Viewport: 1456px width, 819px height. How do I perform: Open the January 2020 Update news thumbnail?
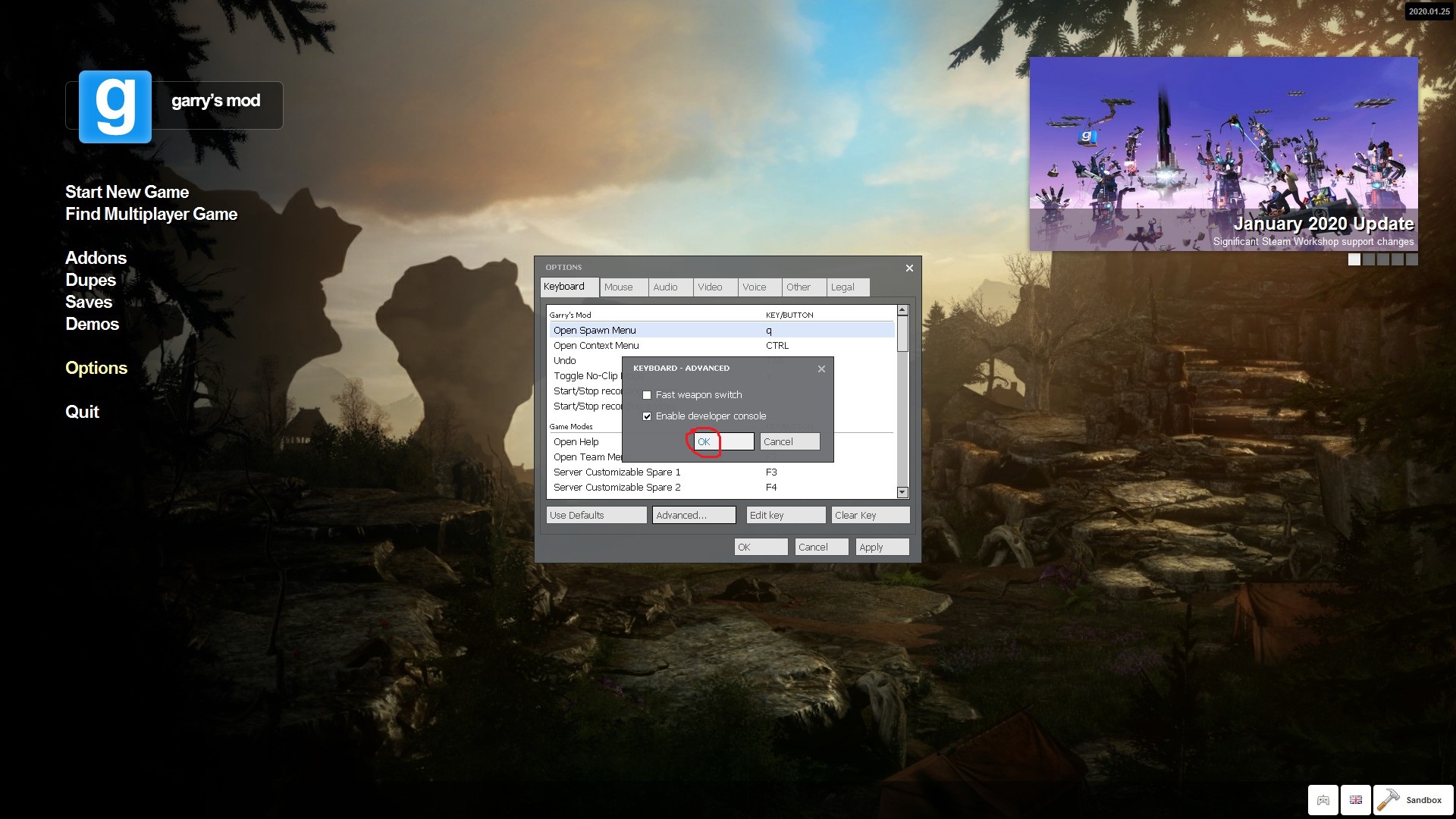[x=1222, y=154]
